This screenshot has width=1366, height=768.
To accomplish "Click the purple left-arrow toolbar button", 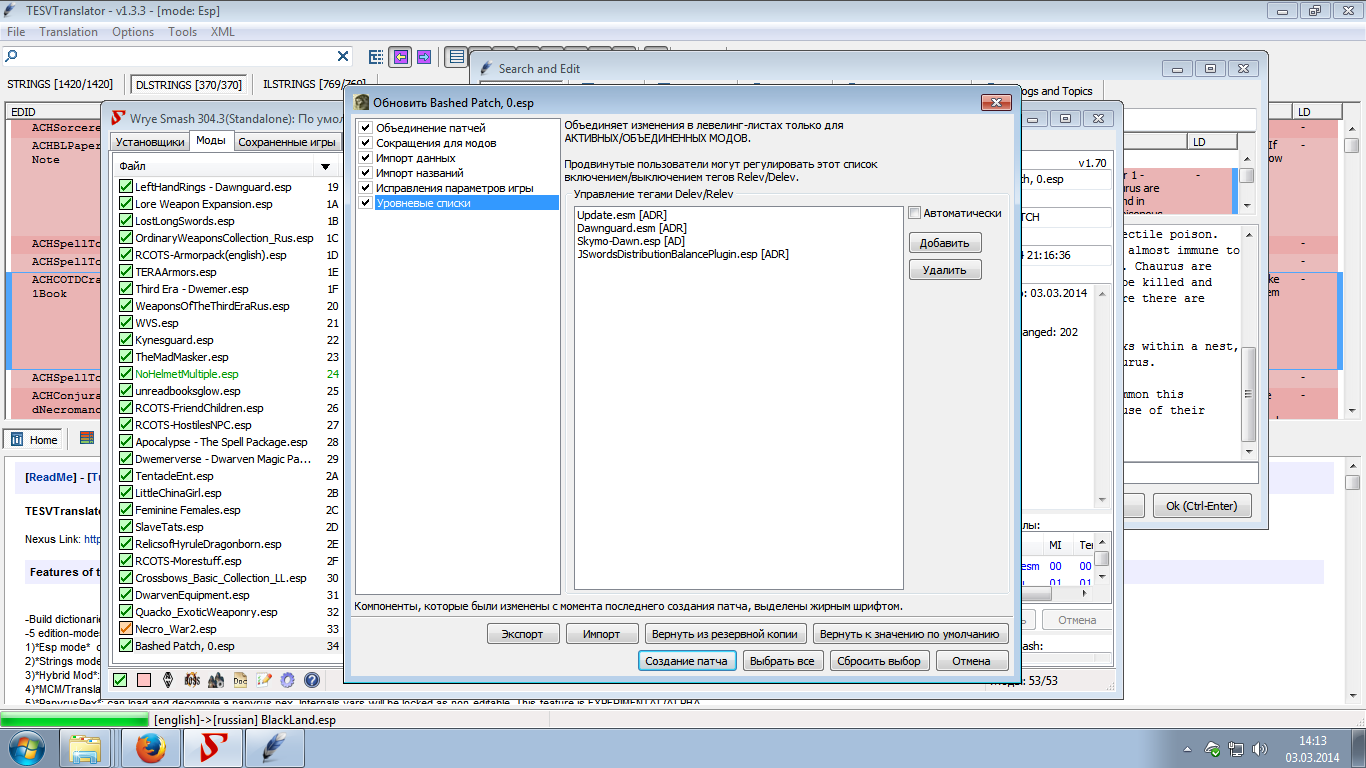I will point(401,57).
